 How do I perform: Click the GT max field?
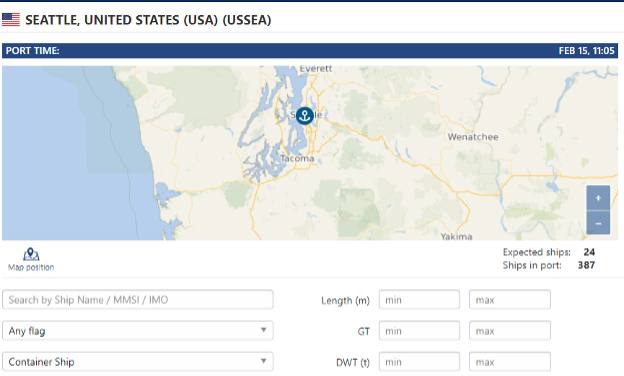tap(510, 331)
